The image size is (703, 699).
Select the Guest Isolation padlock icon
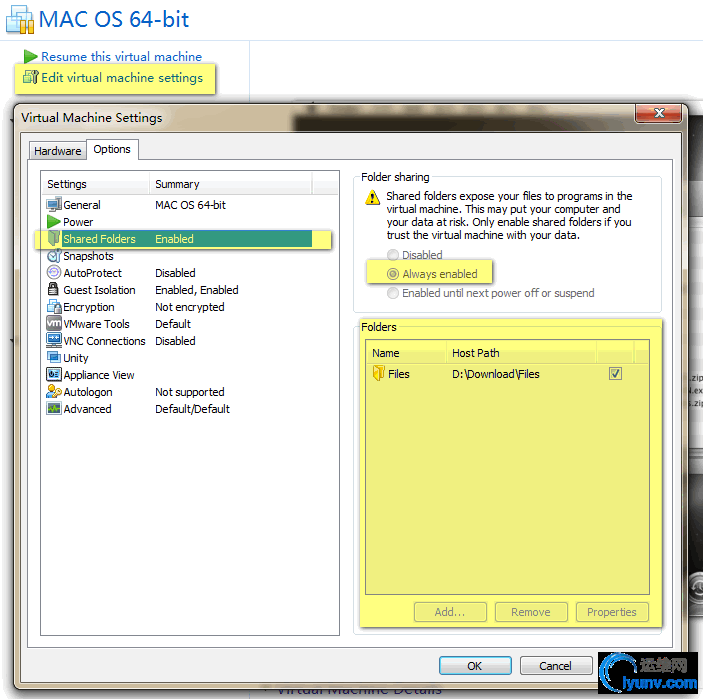coord(53,289)
